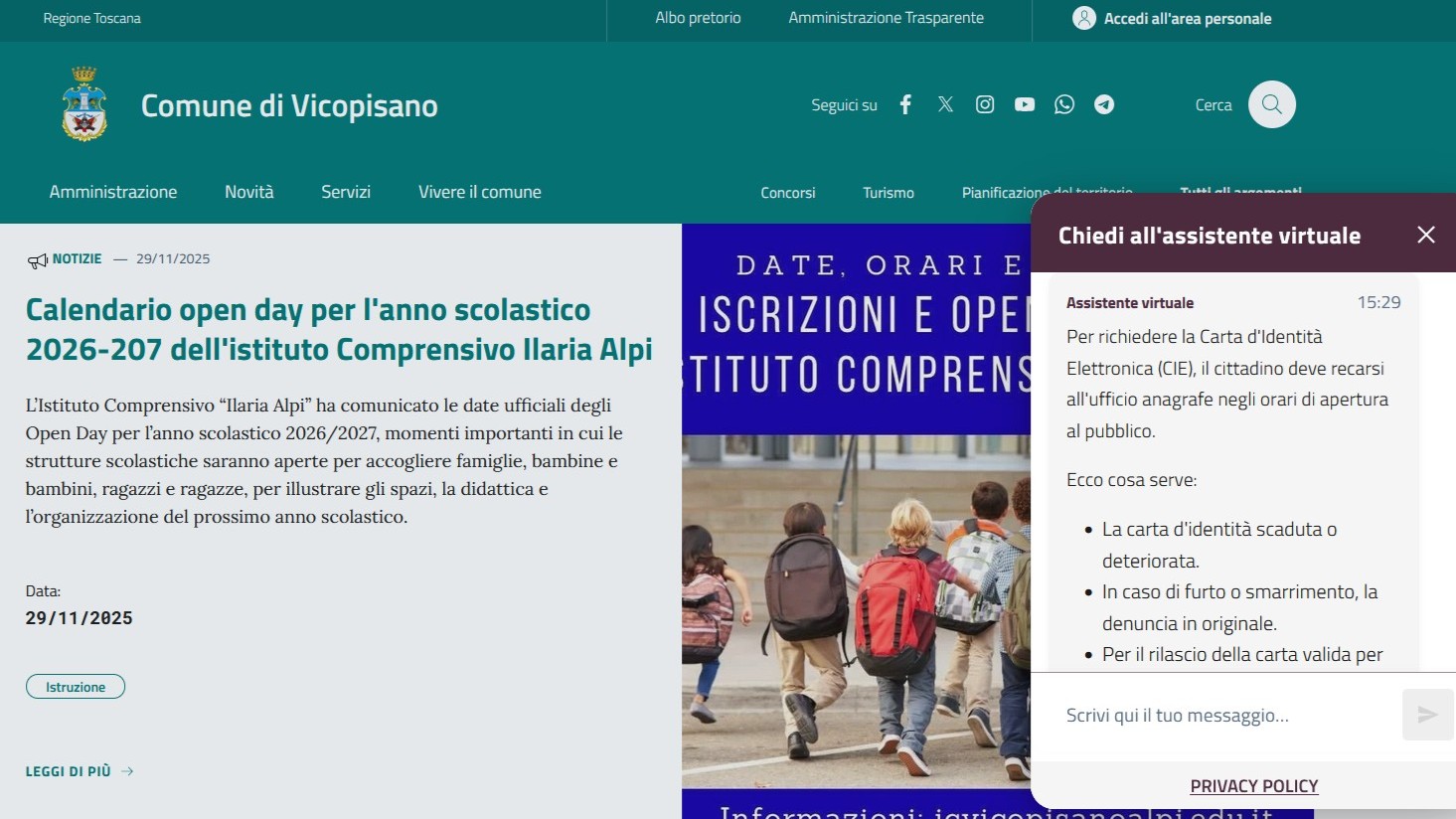Open the Facebook page icon
The image size is (1456, 819).
click(905, 104)
